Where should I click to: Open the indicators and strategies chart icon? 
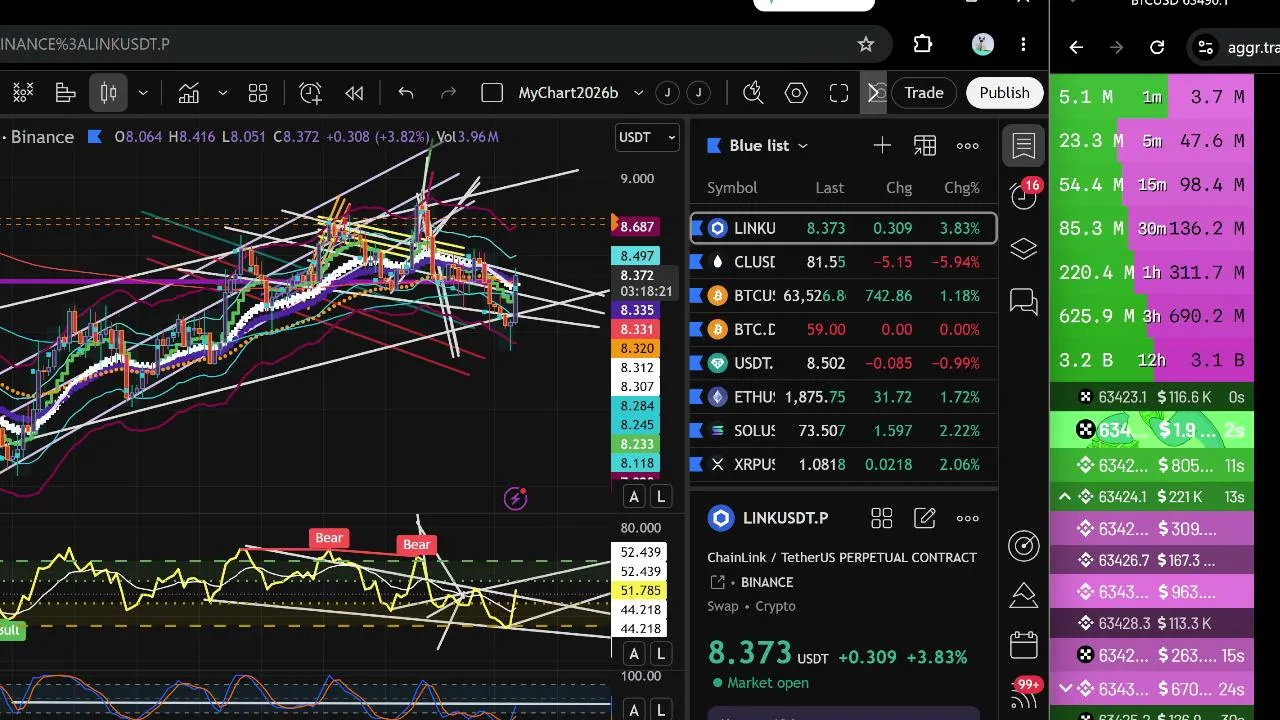(x=189, y=93)
